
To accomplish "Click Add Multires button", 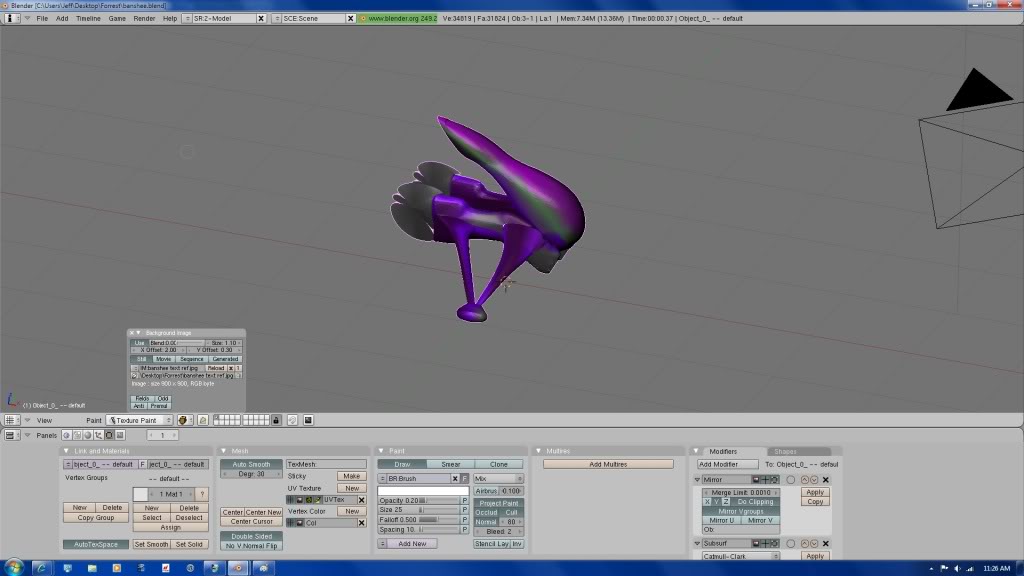I will point(608,464).
